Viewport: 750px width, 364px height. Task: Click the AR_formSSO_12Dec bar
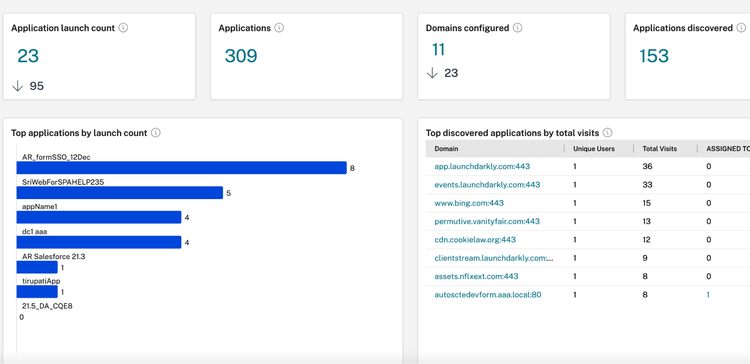coord(181,168)
